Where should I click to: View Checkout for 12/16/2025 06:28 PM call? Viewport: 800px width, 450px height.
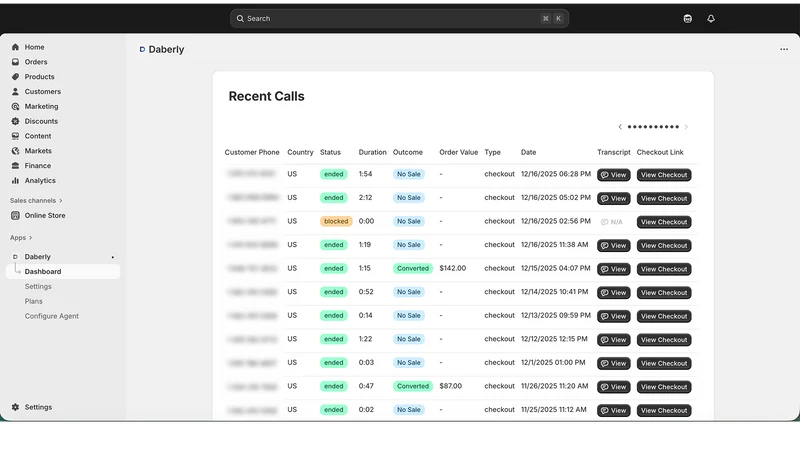click(x=664, y=175)
